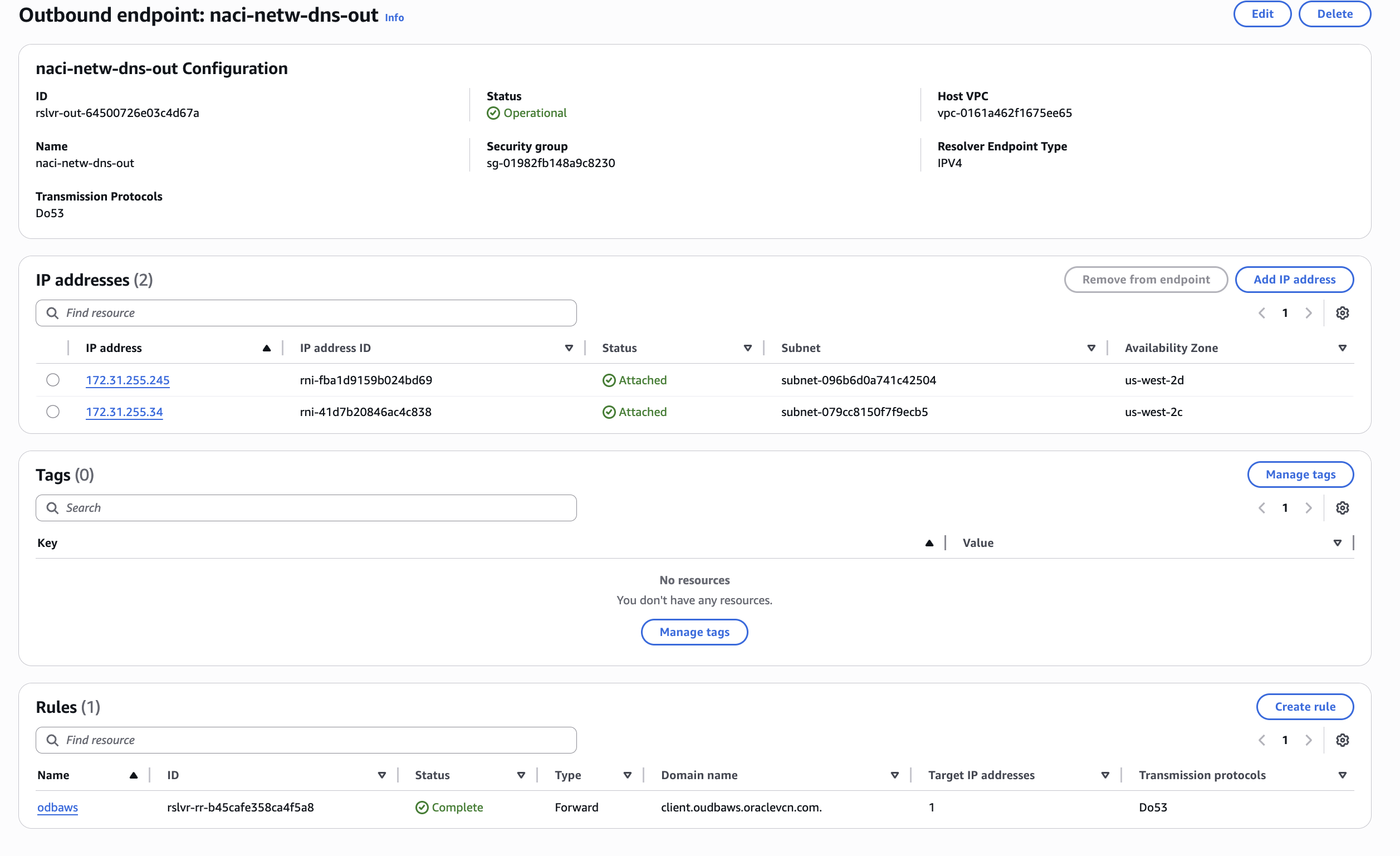Click the Add IP address button

1294,279
